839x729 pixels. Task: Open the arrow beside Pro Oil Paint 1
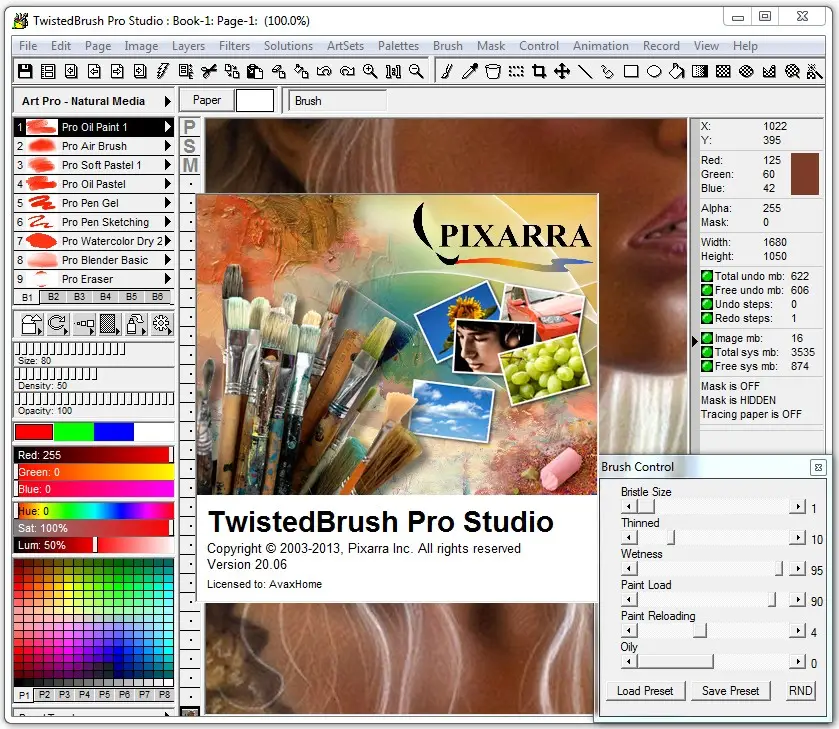(167, 127)
